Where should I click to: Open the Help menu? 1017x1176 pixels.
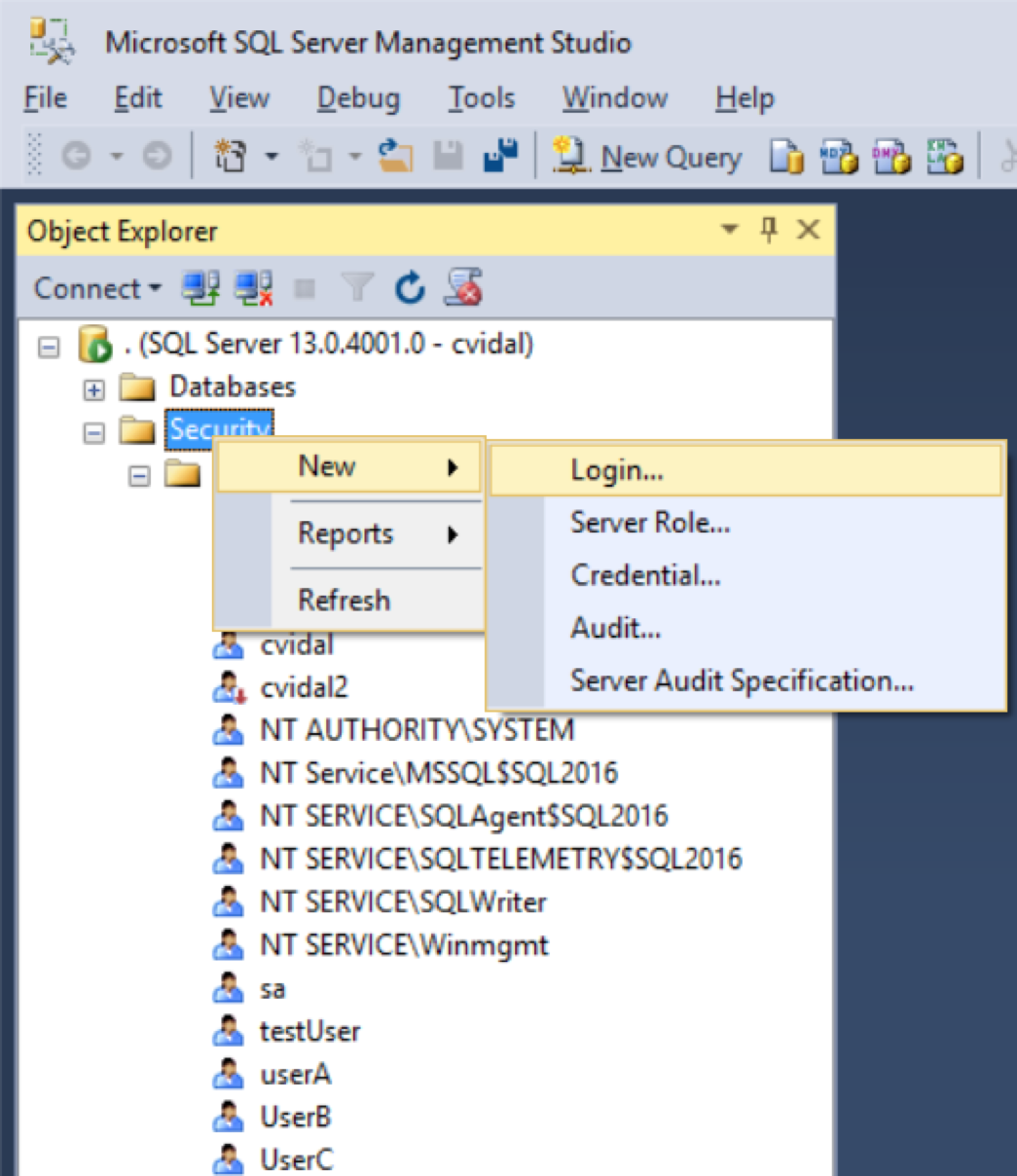pyautogui.click(x=745, y=98)
